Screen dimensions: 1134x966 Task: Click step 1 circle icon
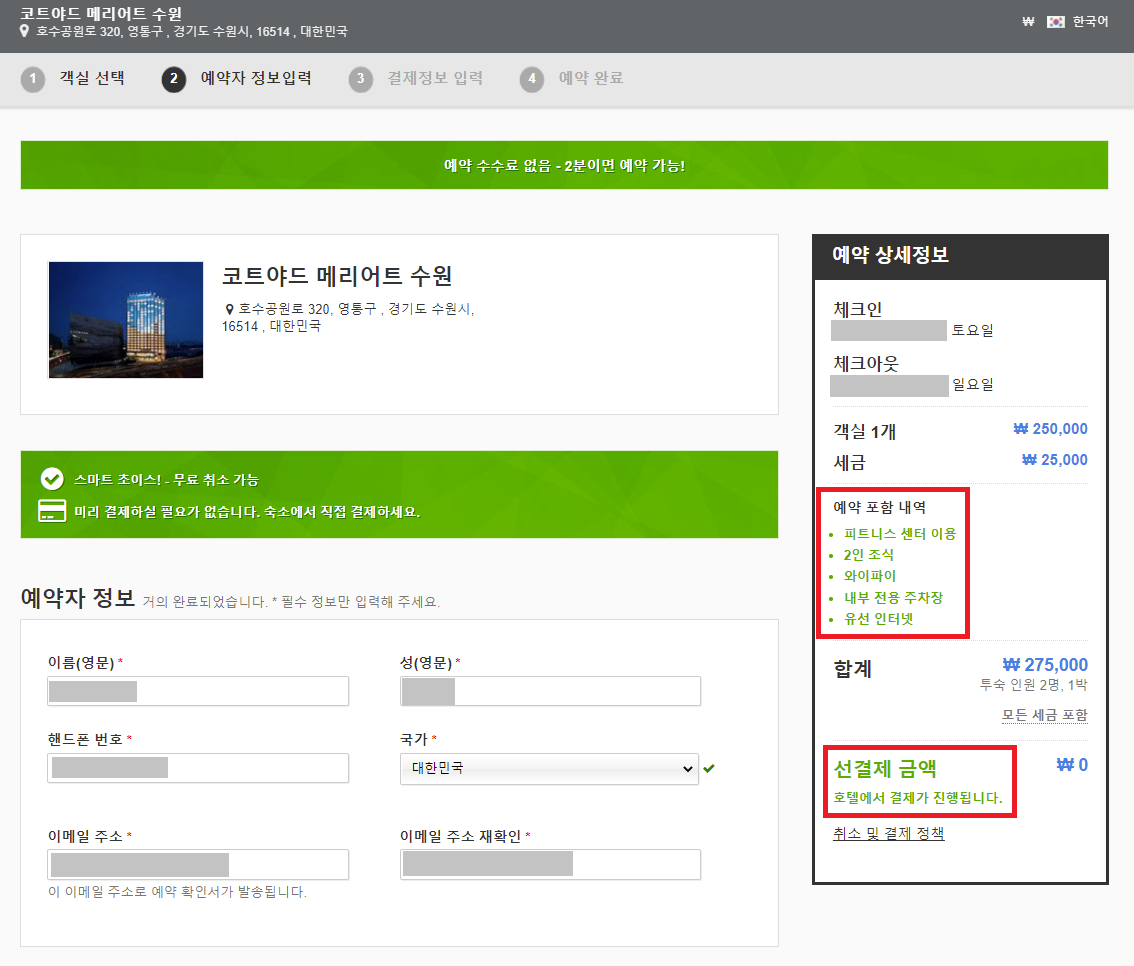click(33, 79)
